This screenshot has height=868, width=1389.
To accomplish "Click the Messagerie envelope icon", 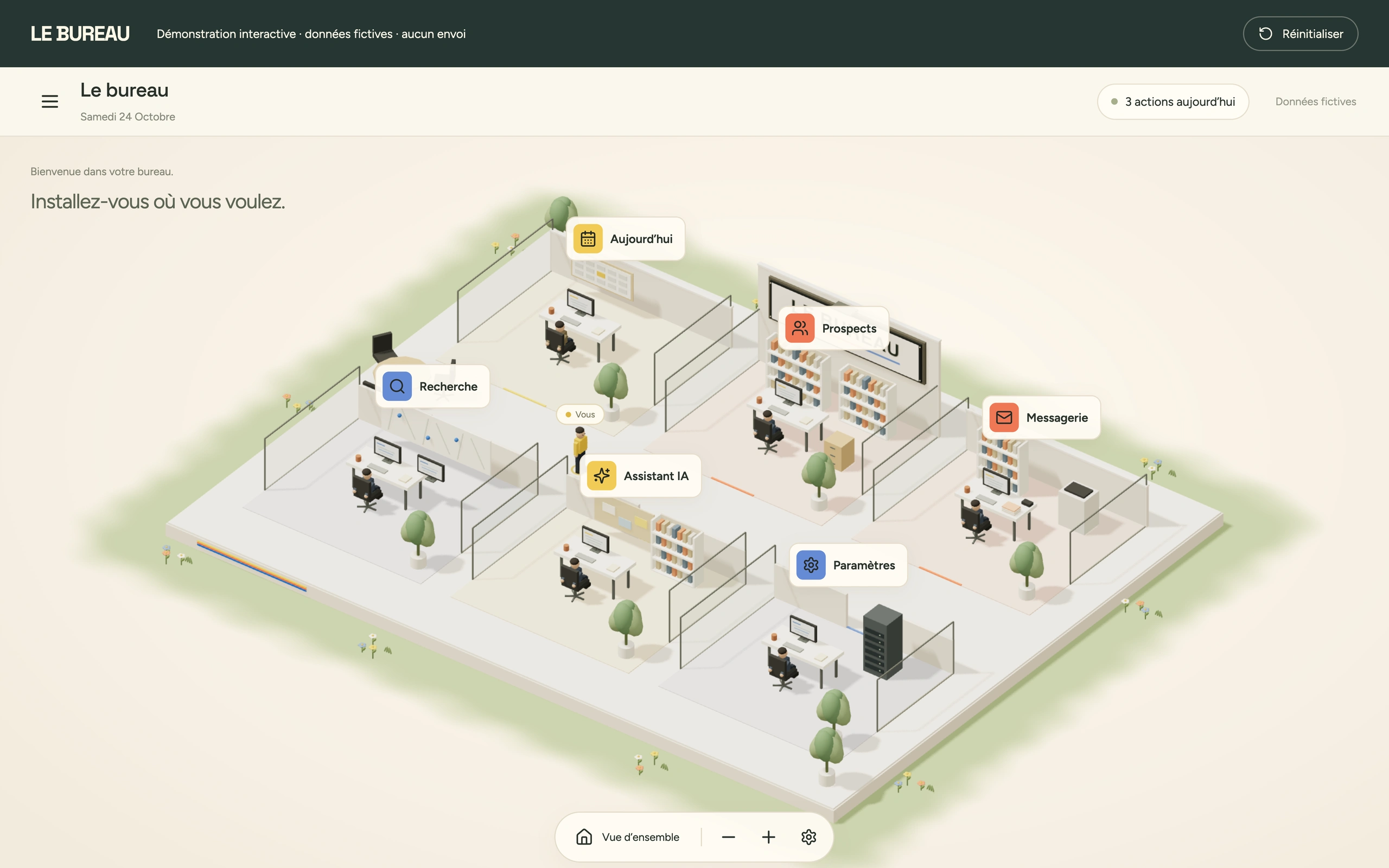I will (1004, 417).
